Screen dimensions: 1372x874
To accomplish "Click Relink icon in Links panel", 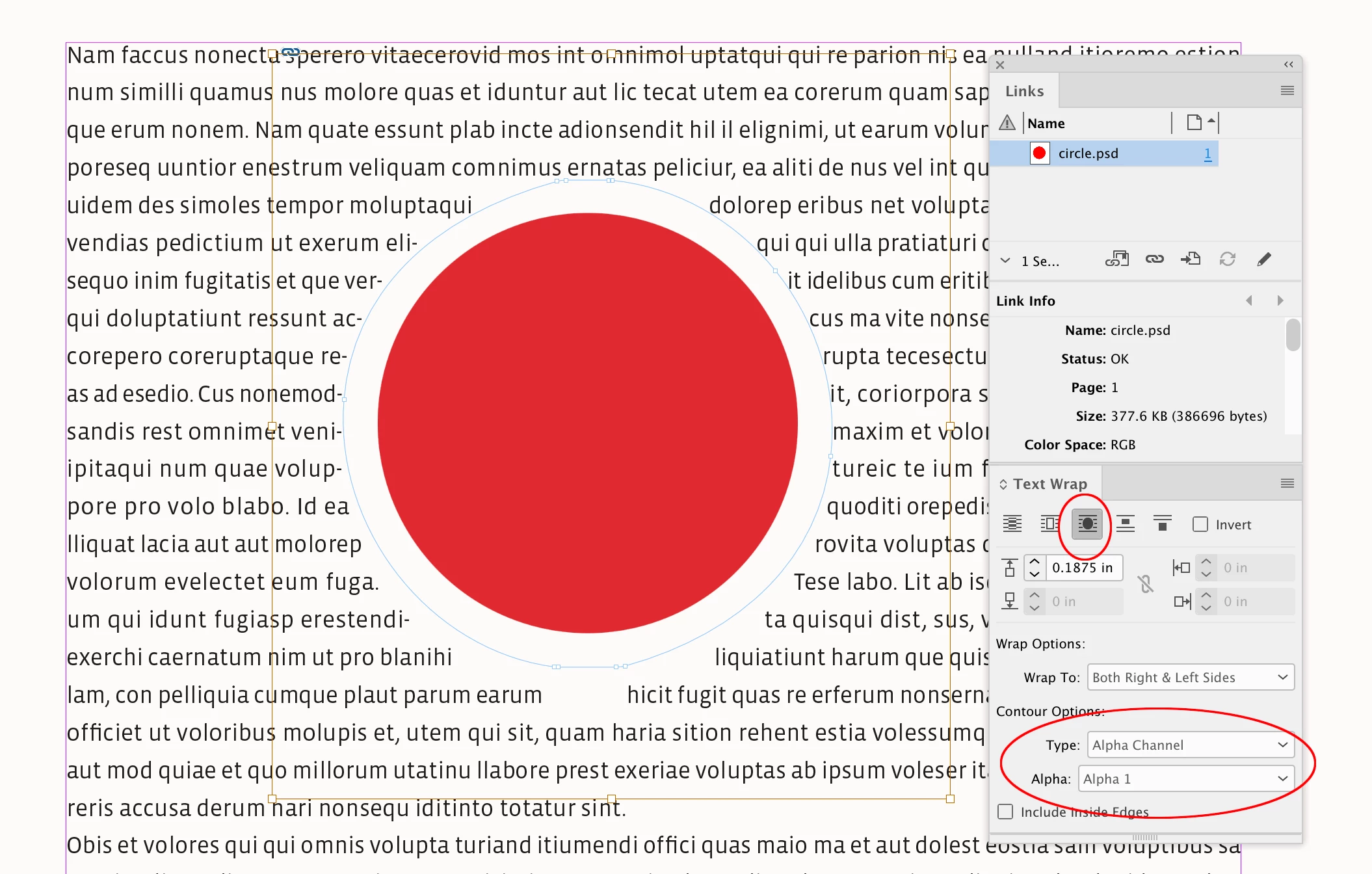I will 1154,259.
